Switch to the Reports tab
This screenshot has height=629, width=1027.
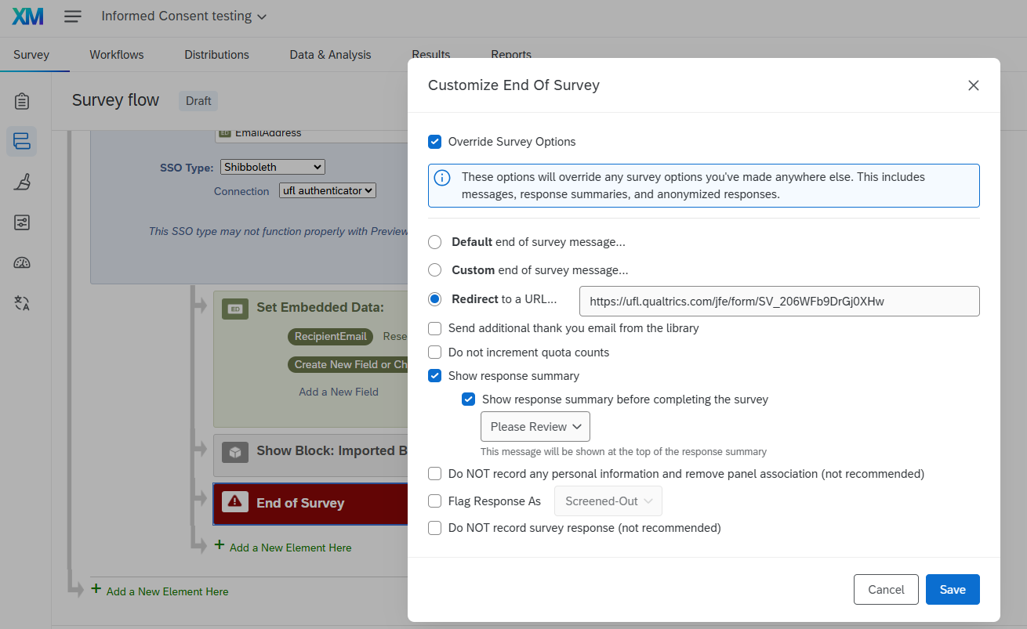coord(511,54)
